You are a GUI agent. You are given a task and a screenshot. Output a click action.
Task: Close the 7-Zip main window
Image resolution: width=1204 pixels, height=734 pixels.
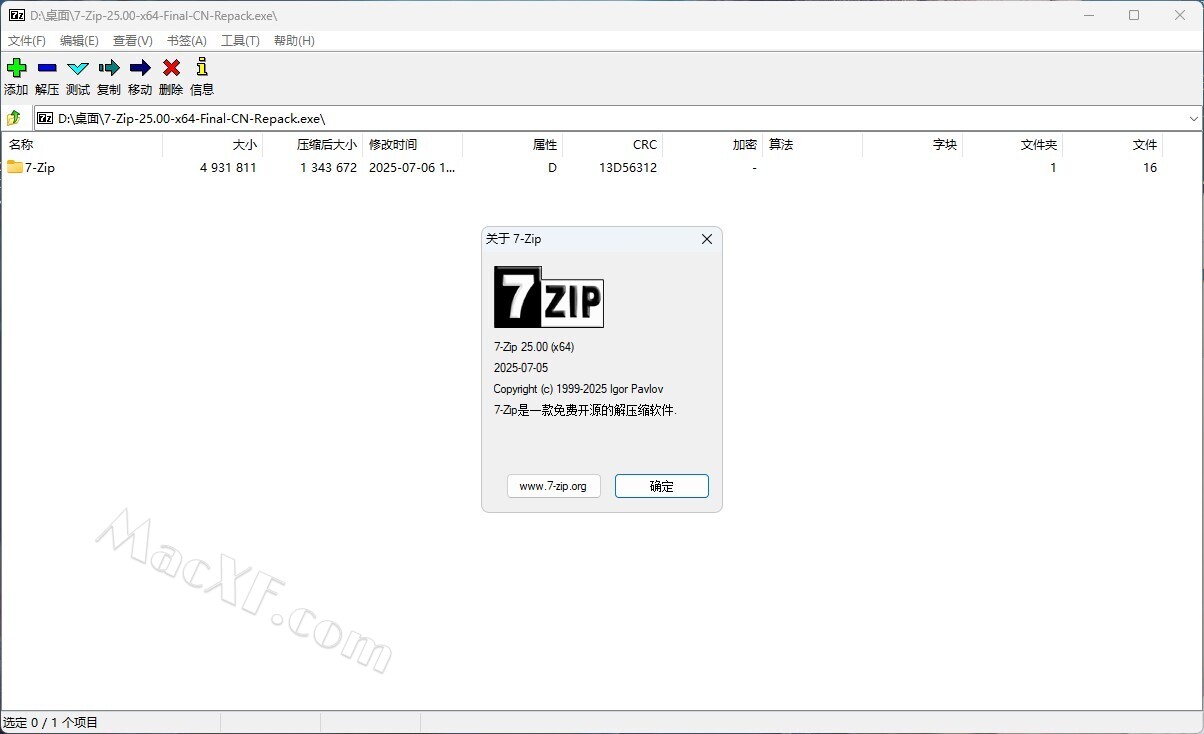coord(1180,15)
